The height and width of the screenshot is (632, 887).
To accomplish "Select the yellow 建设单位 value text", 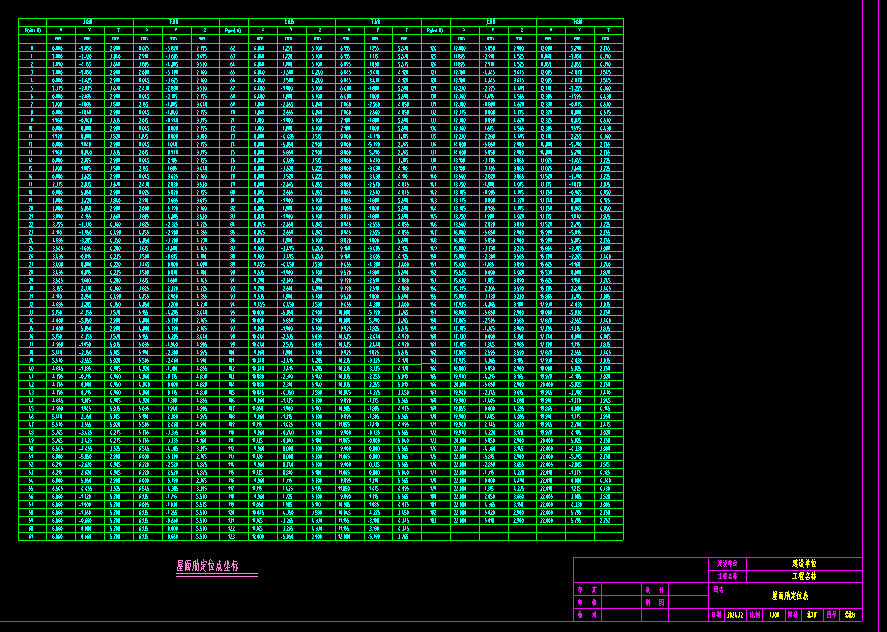I will pyautogui.click(x=804, y=564).
